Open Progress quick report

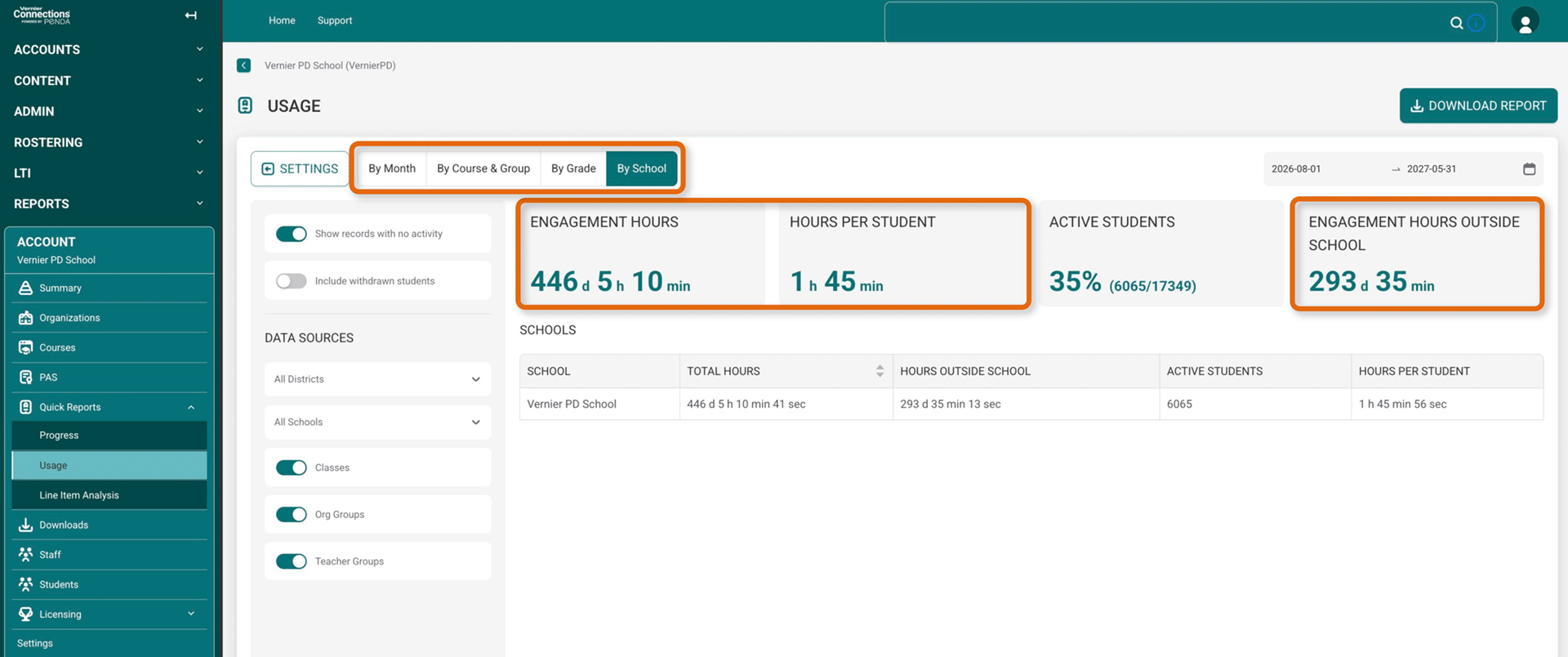(109, 436)
